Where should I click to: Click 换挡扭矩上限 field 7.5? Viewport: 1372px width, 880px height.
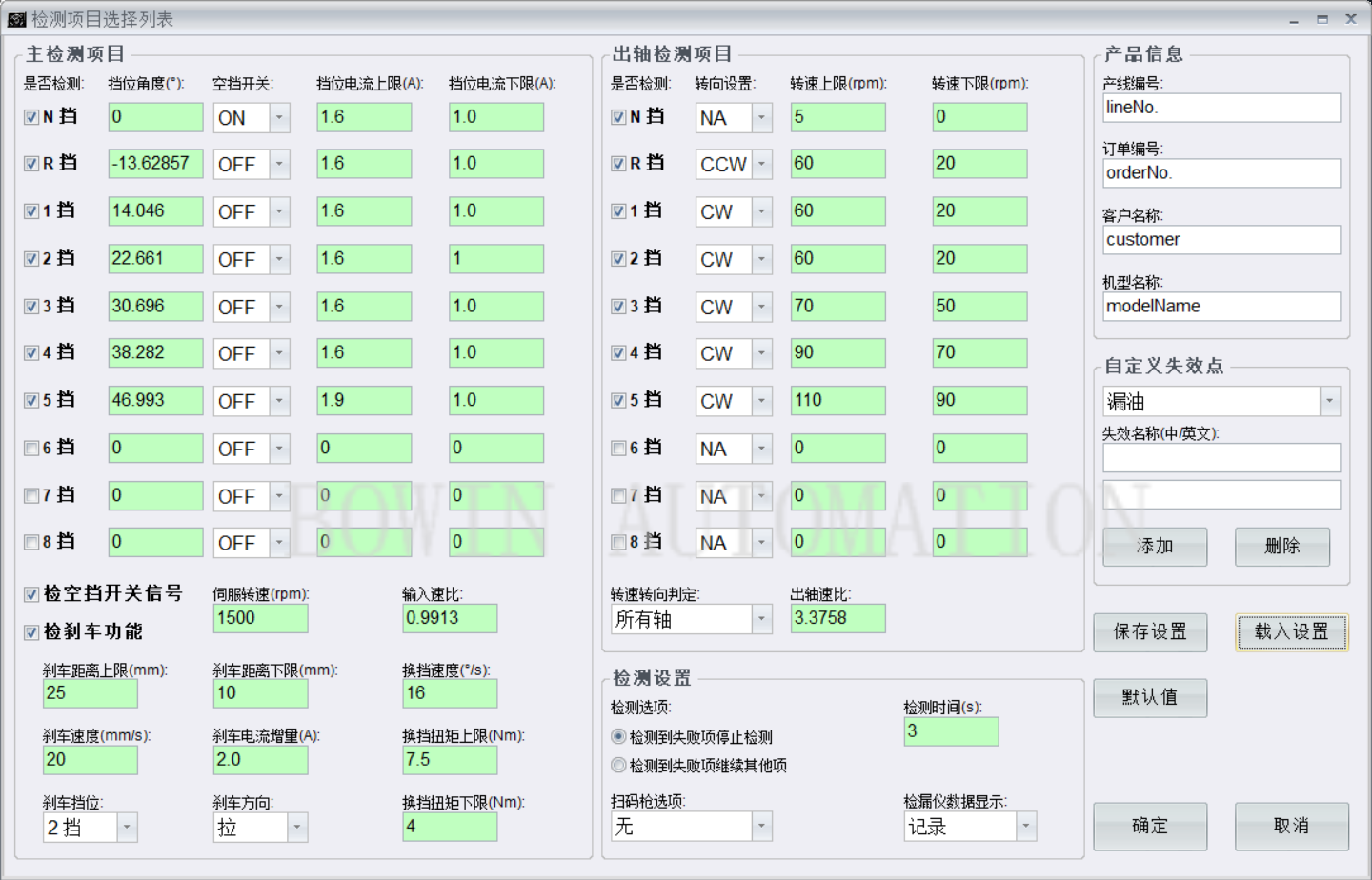pyautogui.click(x=450, y=760)
